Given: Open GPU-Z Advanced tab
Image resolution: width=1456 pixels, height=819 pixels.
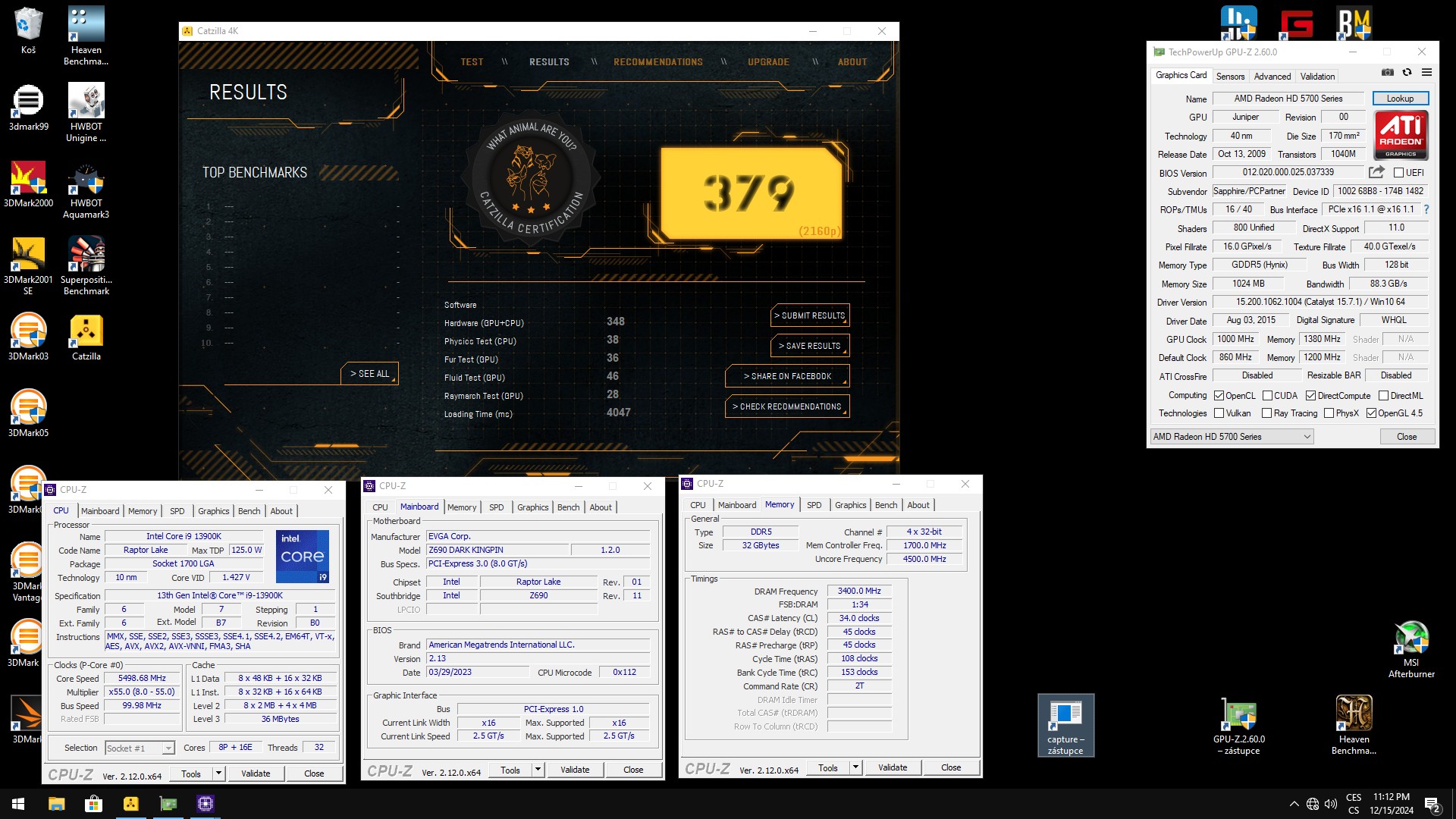Looking at the screenshot, I should pos(1272,77).
